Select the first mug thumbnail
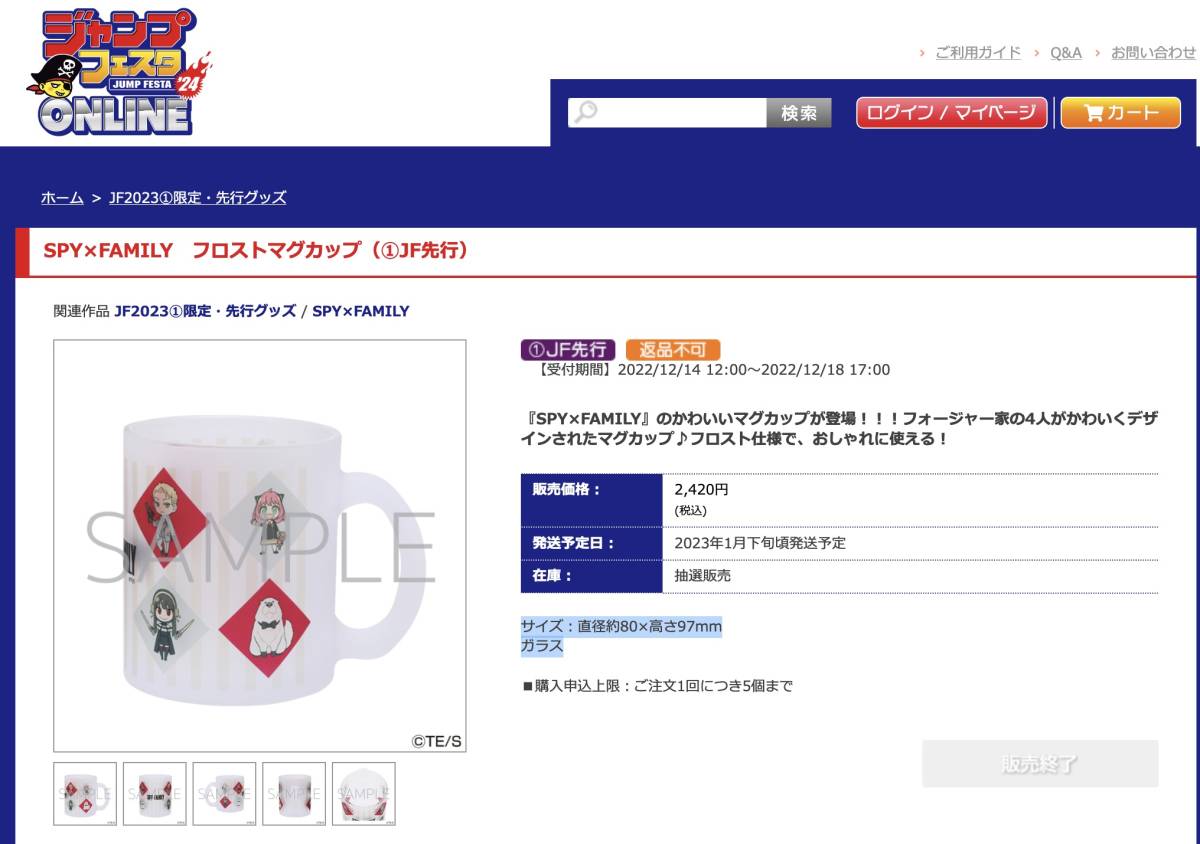This screenshot has width=1200, height=844. point(85,794)
